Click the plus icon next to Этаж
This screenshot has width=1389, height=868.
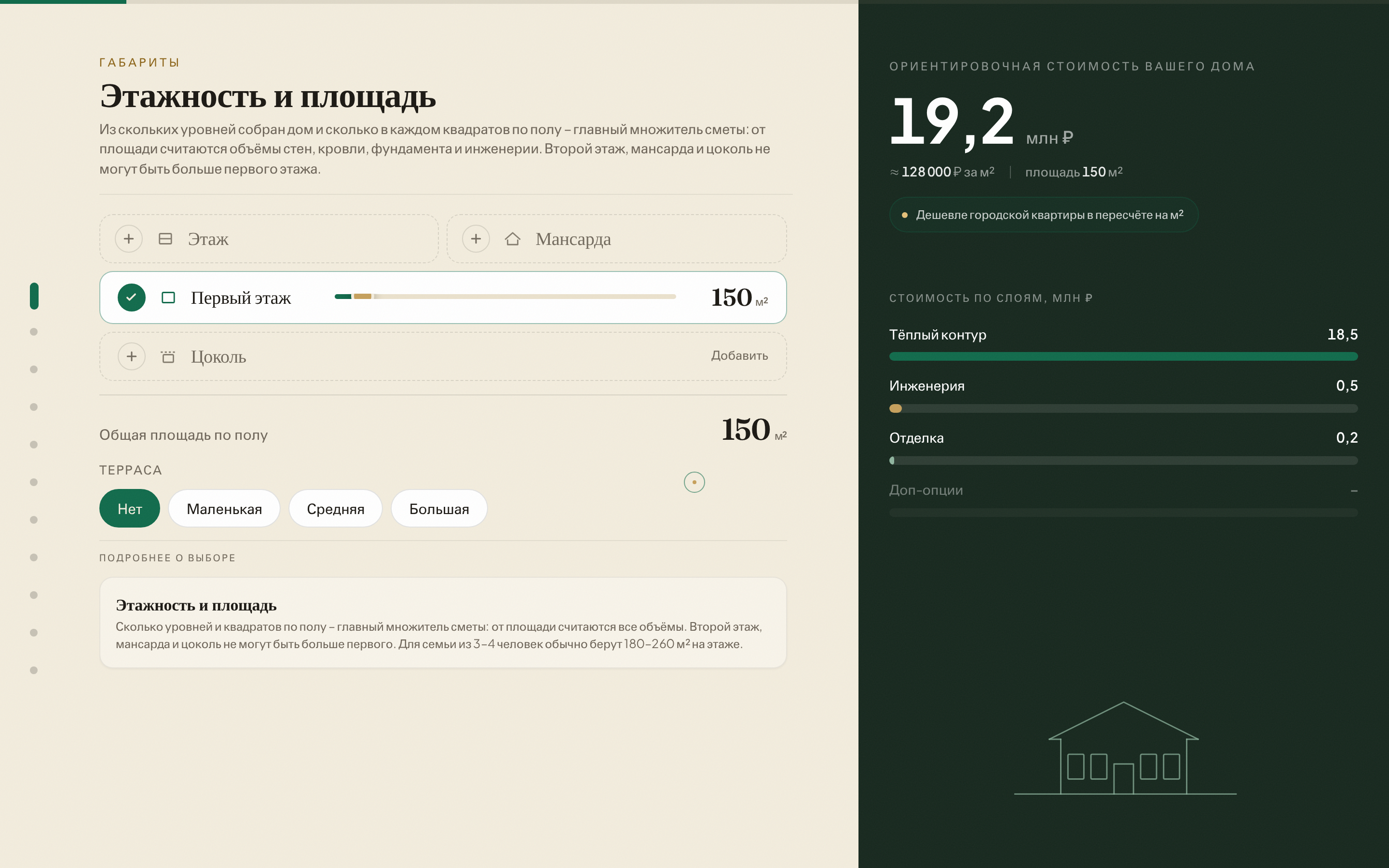pyautogui.click(x=129, y=239)
